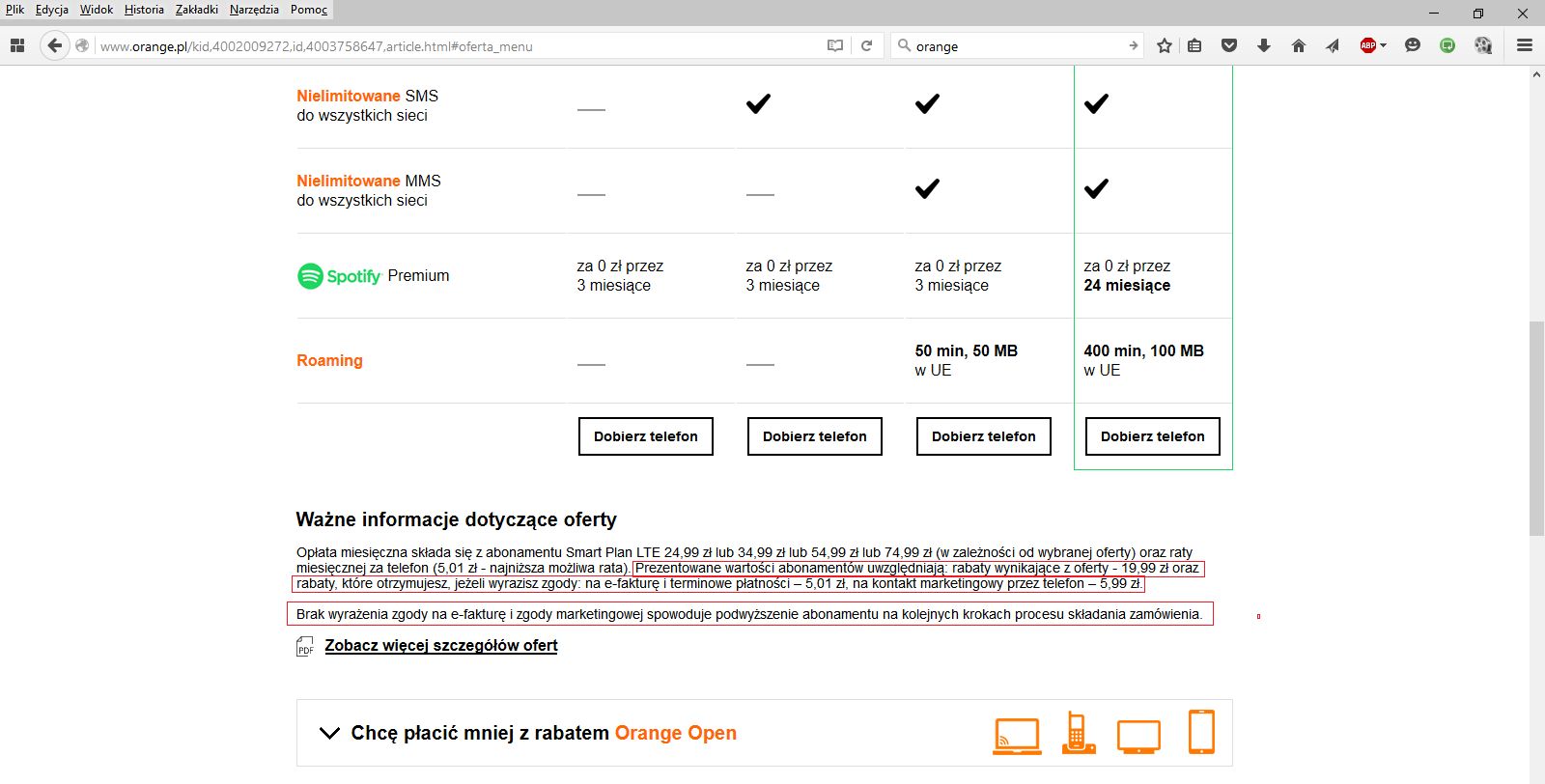Click the PDF document icon

[x=305, y=646]
